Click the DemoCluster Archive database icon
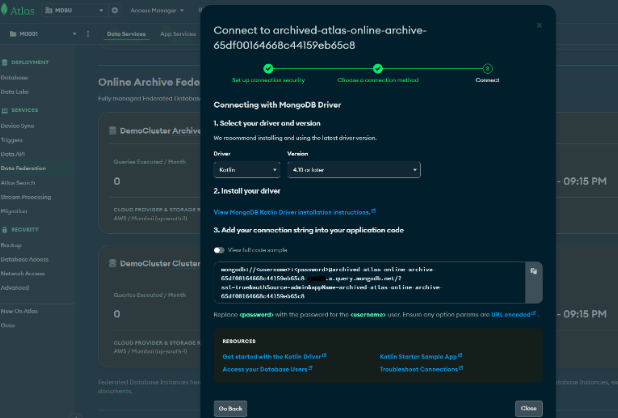Screen dimensions: 618x418 (x=112, y=130)
